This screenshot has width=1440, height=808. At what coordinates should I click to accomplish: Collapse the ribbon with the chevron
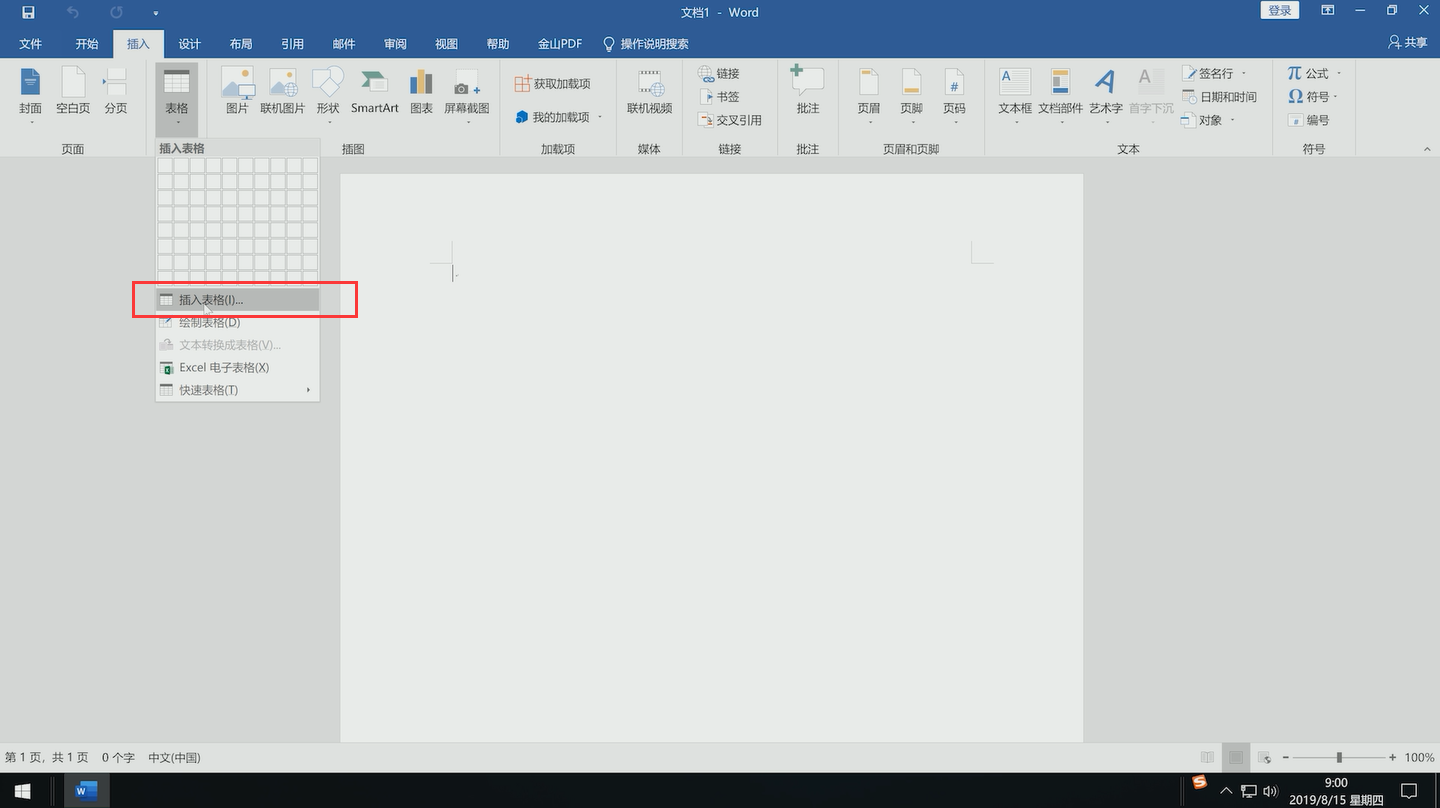[1427, 149]
